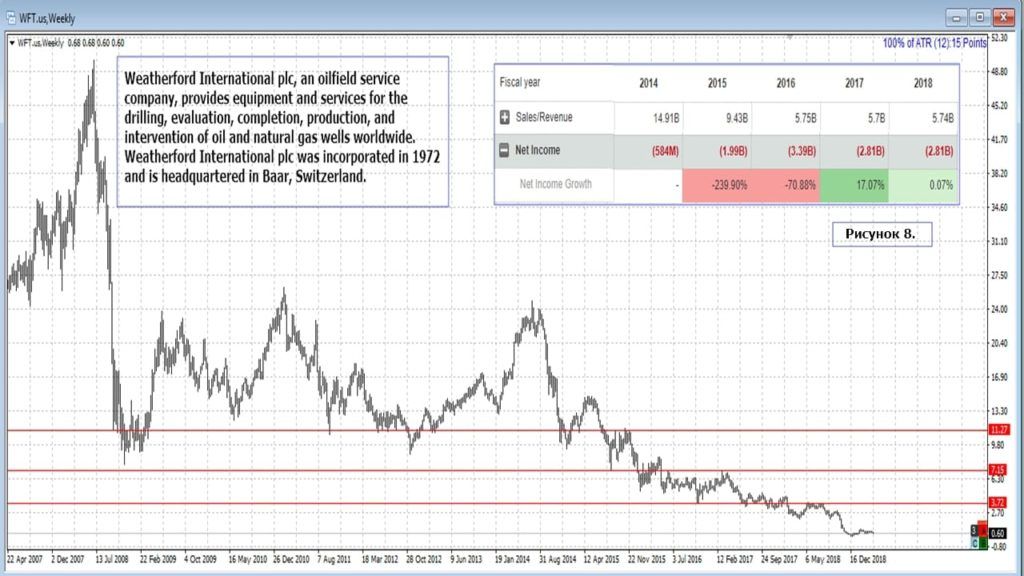Click the chart window icon in title bar
Image resolution: width=1024 pixels, height=576 pixels.
[x=10, y=18]
